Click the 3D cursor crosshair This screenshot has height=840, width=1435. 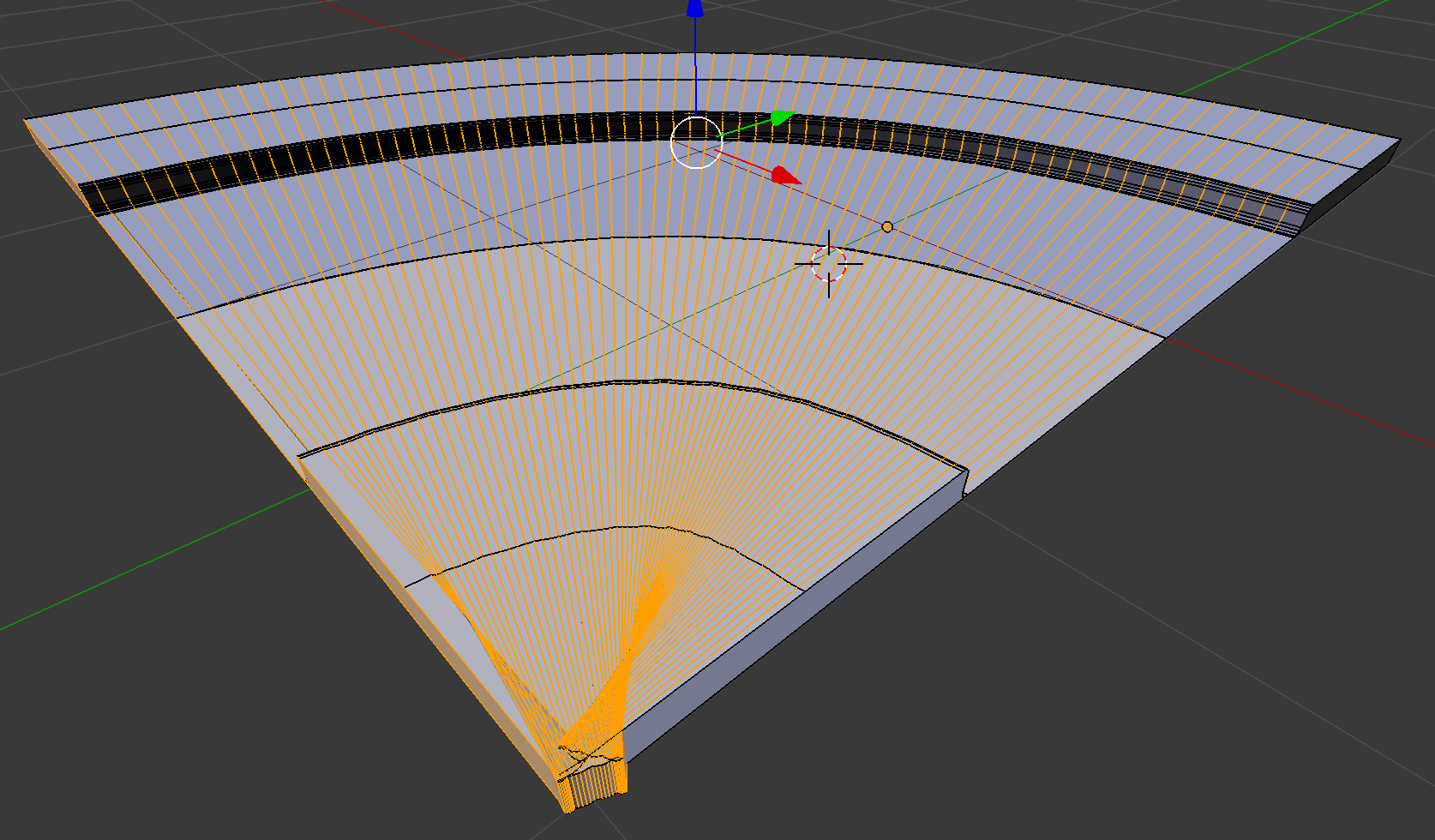coord(828,264)
